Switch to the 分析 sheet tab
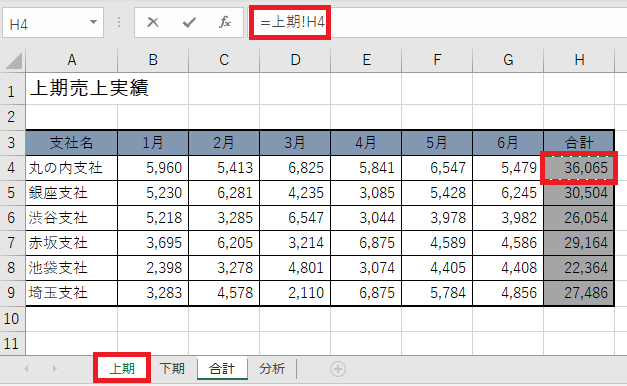Image resolution: width=627 pixels, height=386 pixels. [272, 368]
